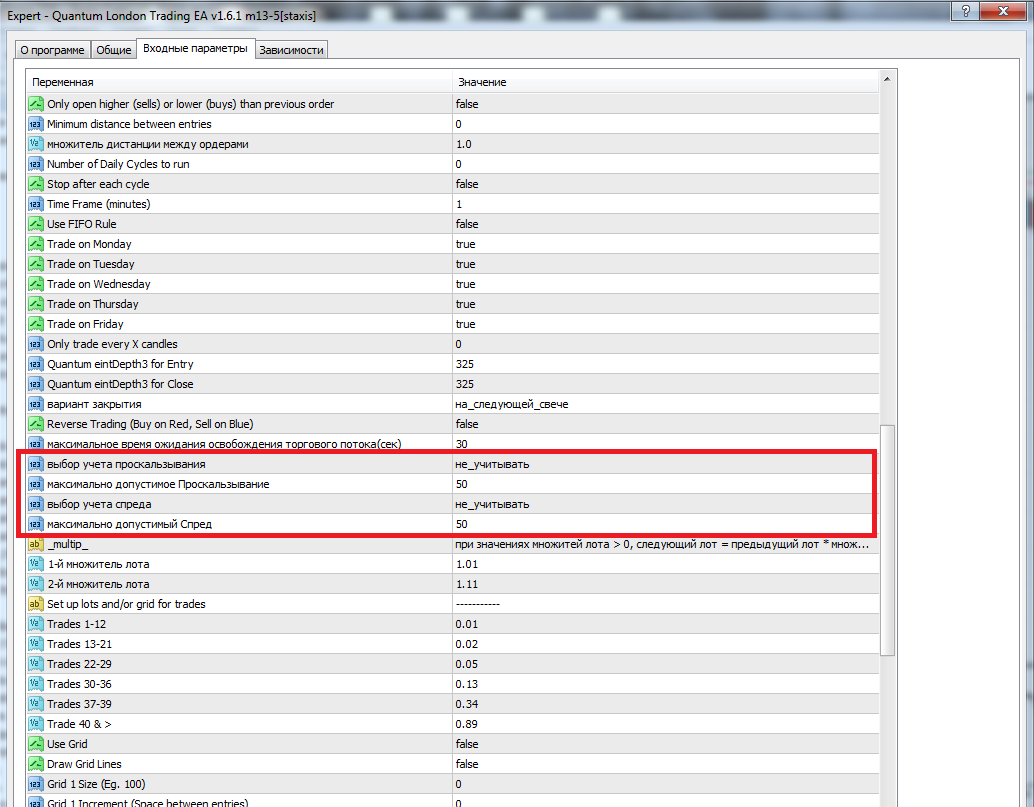
Task: Click the 0.89 value for Trade 40 & >
Action: (x=467, y=724)
